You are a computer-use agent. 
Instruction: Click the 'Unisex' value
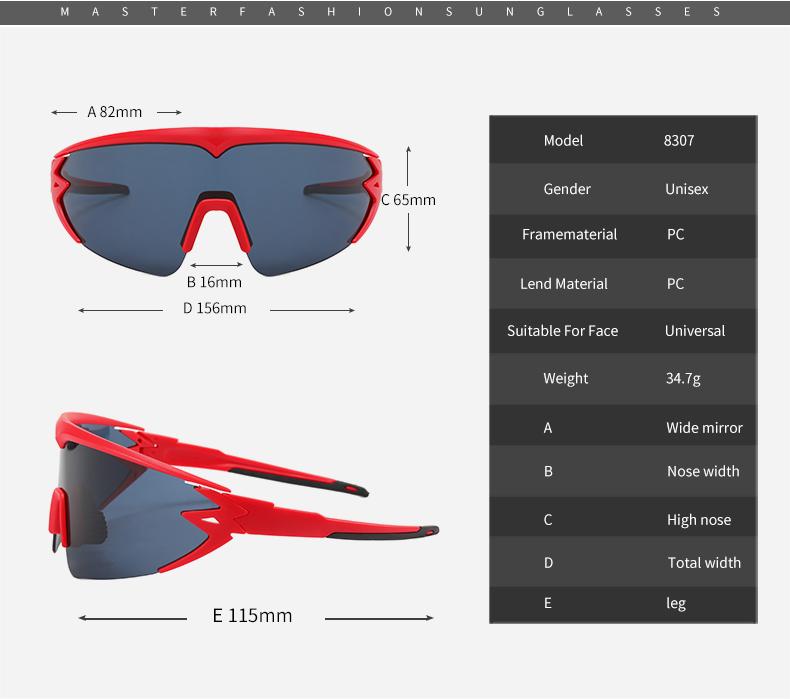tap(686, 189)
